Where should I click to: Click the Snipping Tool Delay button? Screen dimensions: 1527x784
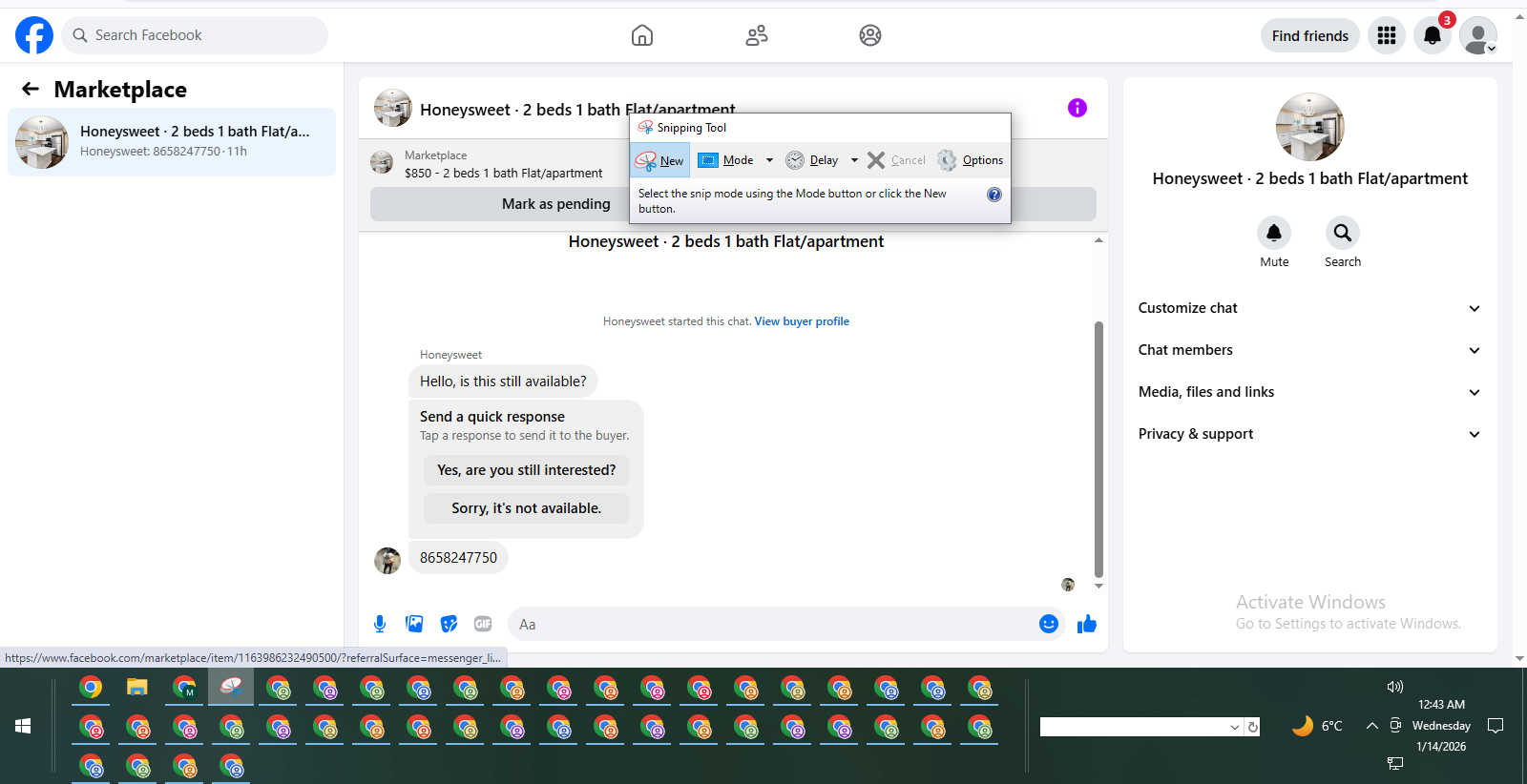[812, 160]
